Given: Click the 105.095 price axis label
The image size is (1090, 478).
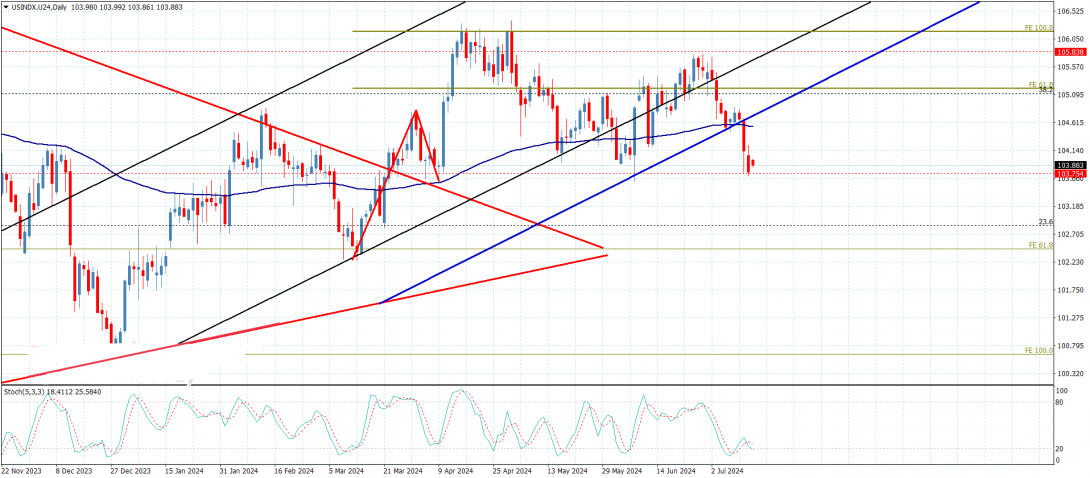Looking at the screenshot, I should tap(1071, 95).
